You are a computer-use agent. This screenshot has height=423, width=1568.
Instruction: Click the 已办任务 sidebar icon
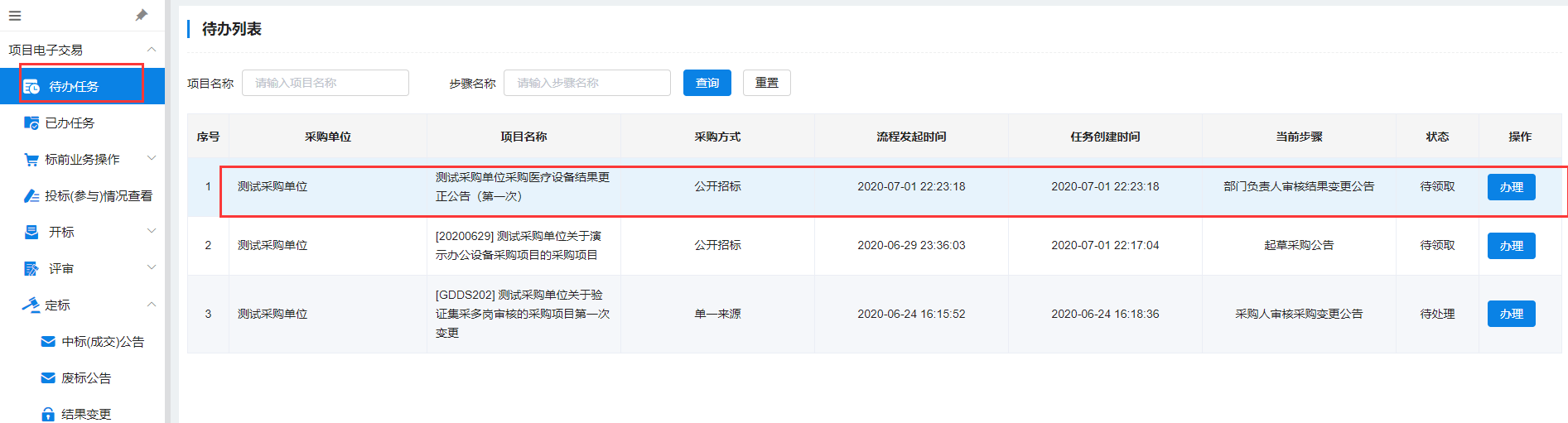[31, 123]
